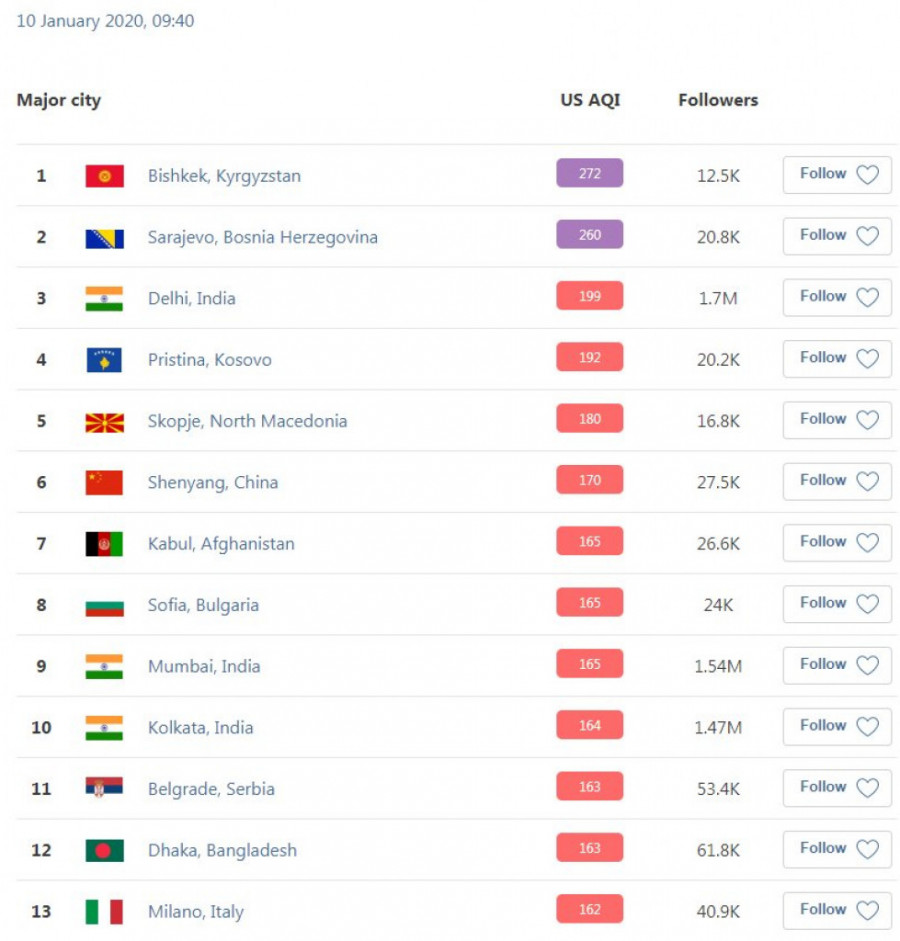Open the Shenyang, China city link

point(213,482)
